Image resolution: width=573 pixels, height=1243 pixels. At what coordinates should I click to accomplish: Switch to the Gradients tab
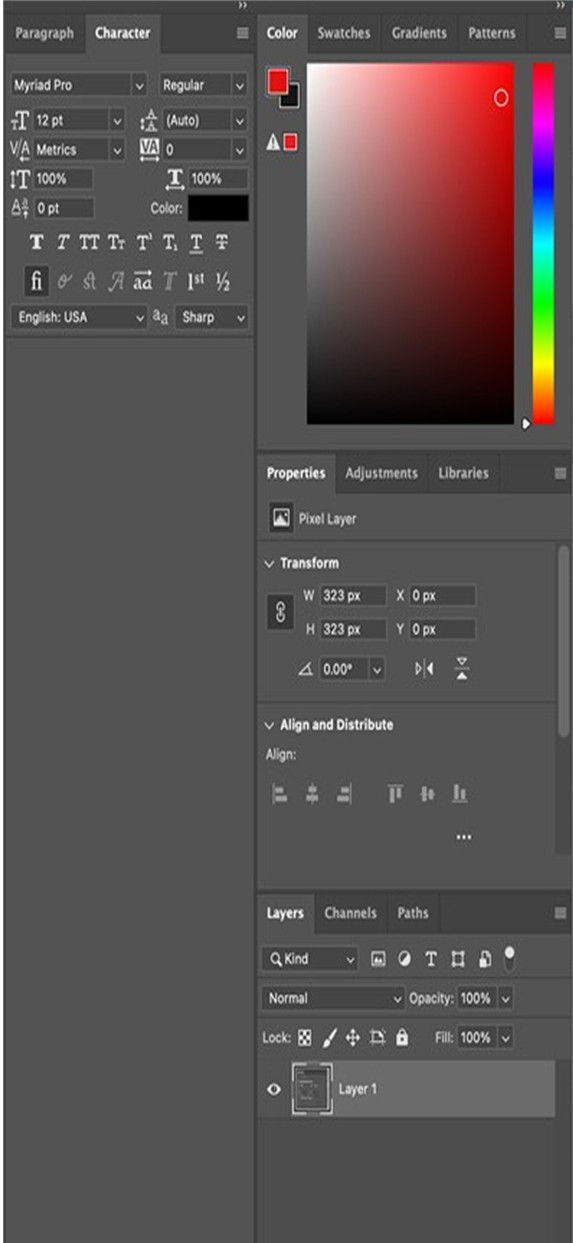point(419,33)
